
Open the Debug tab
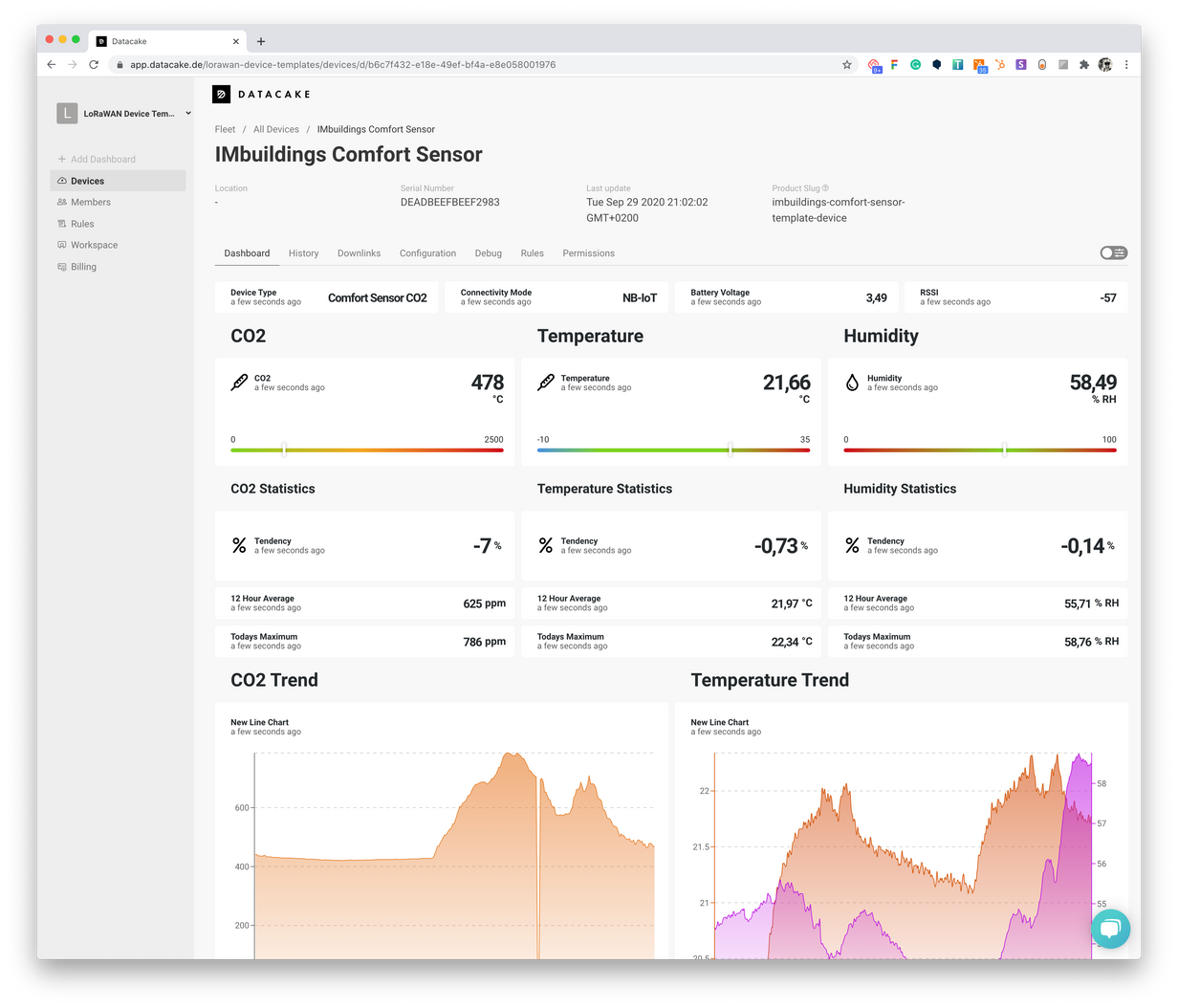click(x=488, y=252)
